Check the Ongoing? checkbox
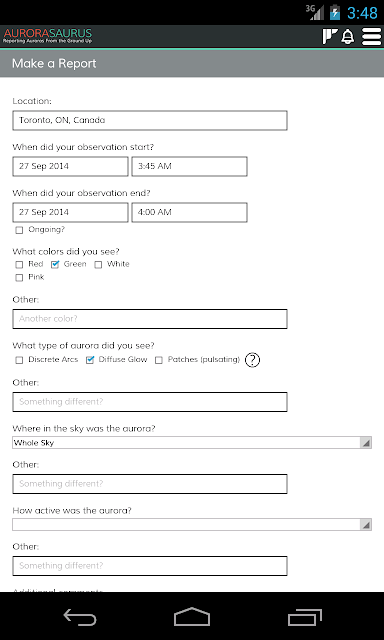 click(19, 230)
